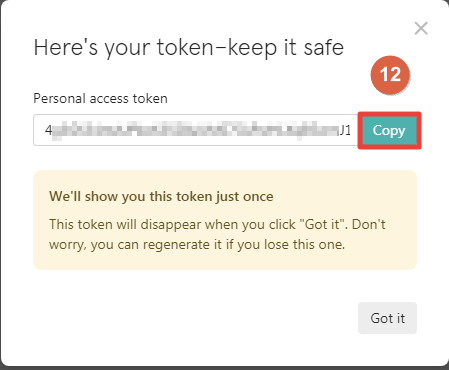Copy the personal access token
This screenshot has width=449, height=370.
(389, 130)
